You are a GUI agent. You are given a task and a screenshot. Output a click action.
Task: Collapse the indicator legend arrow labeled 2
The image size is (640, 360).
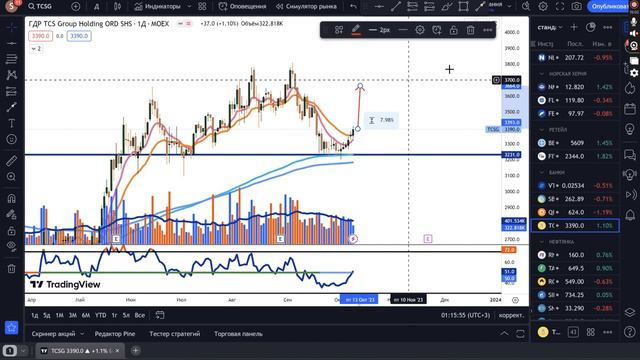coord(36,49)
